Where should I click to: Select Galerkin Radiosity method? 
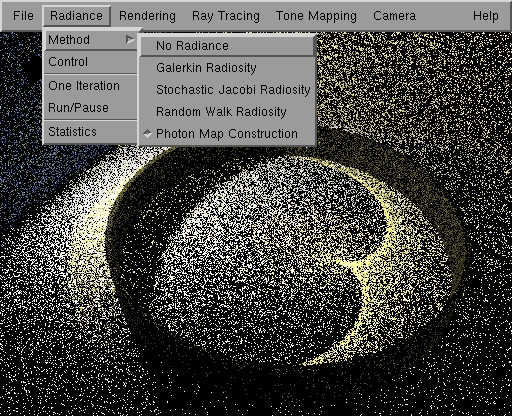pyautogui.click(x=227, y=68)
